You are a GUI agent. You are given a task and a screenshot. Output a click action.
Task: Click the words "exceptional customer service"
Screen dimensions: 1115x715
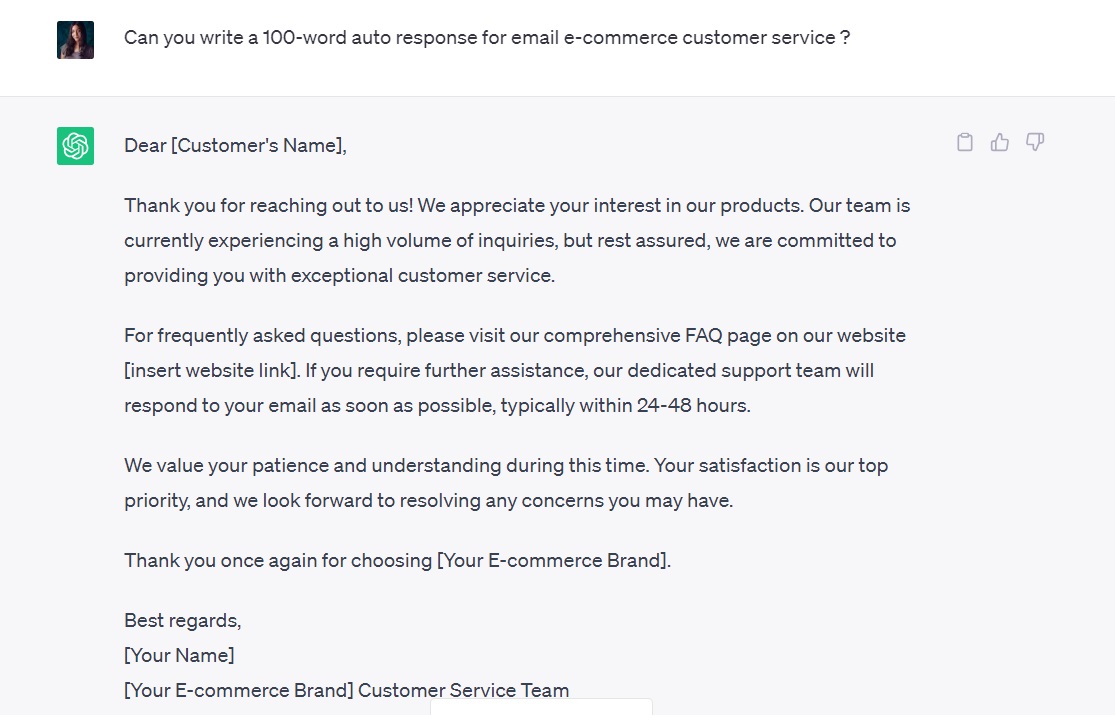[x=422, y=276]
